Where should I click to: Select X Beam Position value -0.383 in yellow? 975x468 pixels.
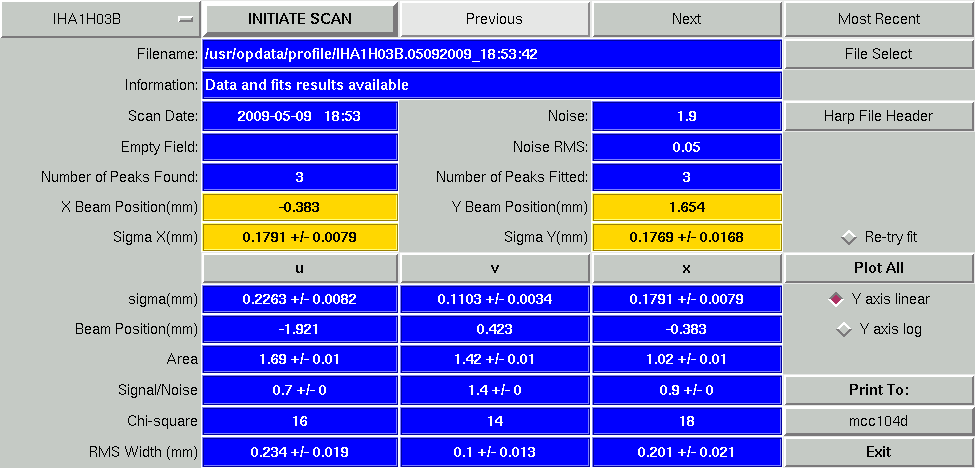pos(300,207)
